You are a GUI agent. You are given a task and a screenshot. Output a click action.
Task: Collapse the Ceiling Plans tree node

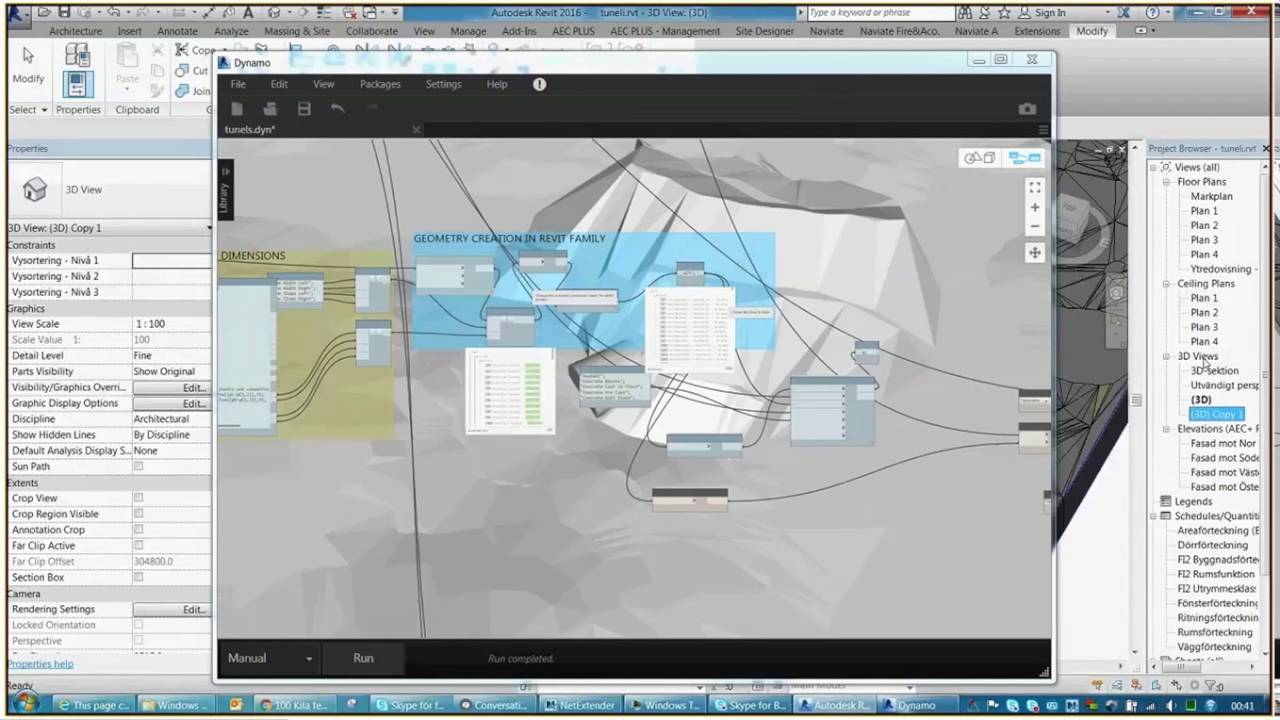1166,284
